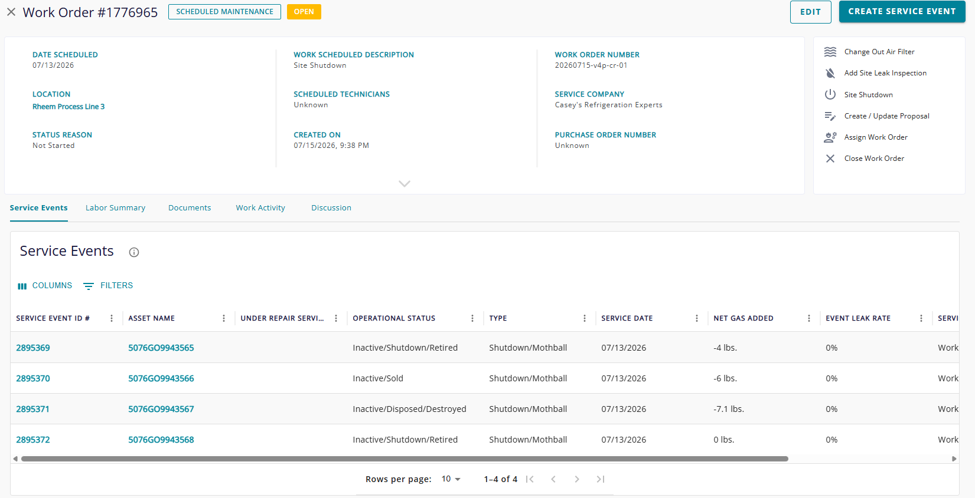Screen dimensions: 975x498
Task: Open asset 5076GO9943568
Action: tap(161, 440)
